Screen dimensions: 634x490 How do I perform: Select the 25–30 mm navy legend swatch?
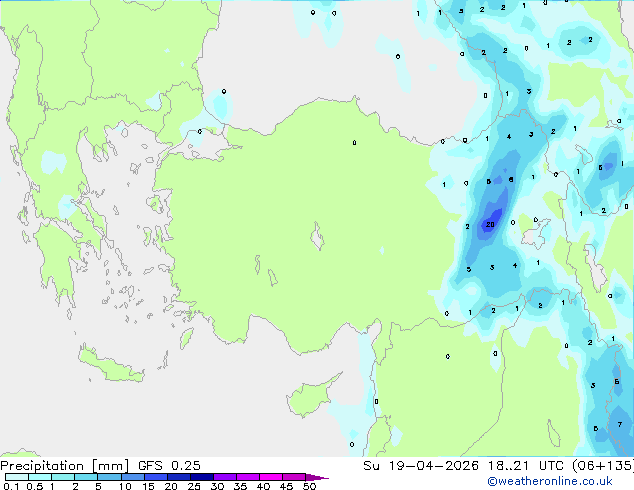(201, 477)
